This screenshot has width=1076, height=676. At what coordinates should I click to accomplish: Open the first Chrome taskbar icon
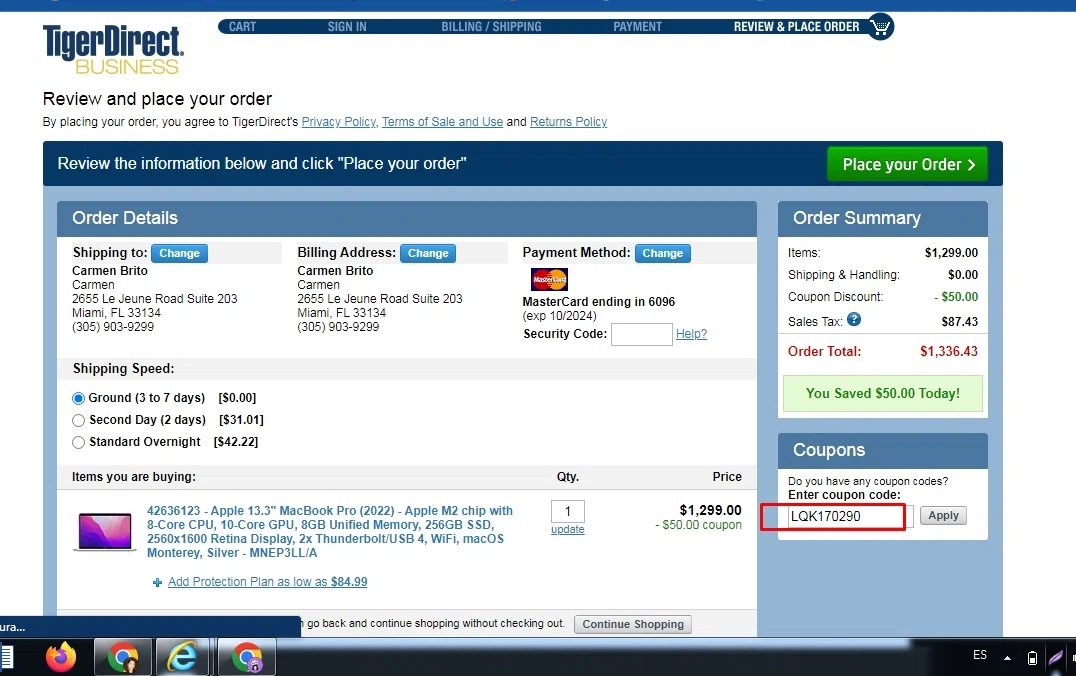123,657
